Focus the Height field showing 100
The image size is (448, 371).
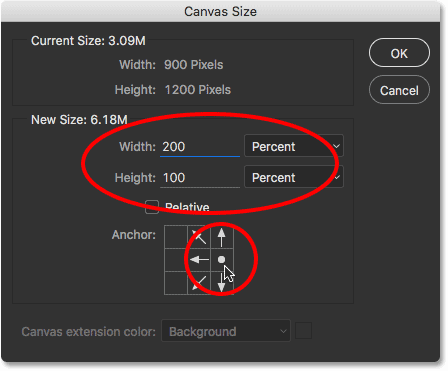point(200,178)
